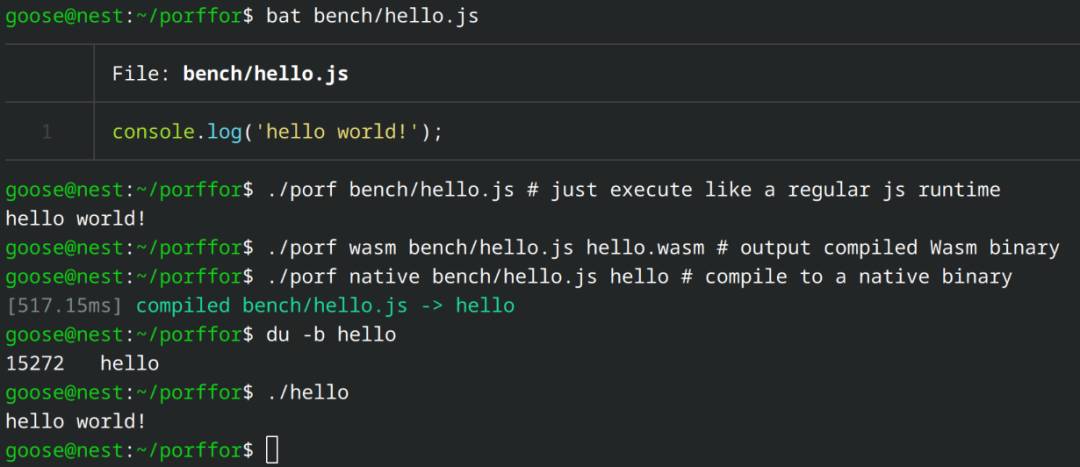Click the ./porf bench/hello.js command
Image resolution: width=1080 pixels, height=467 pixels.
pos(390,190)
